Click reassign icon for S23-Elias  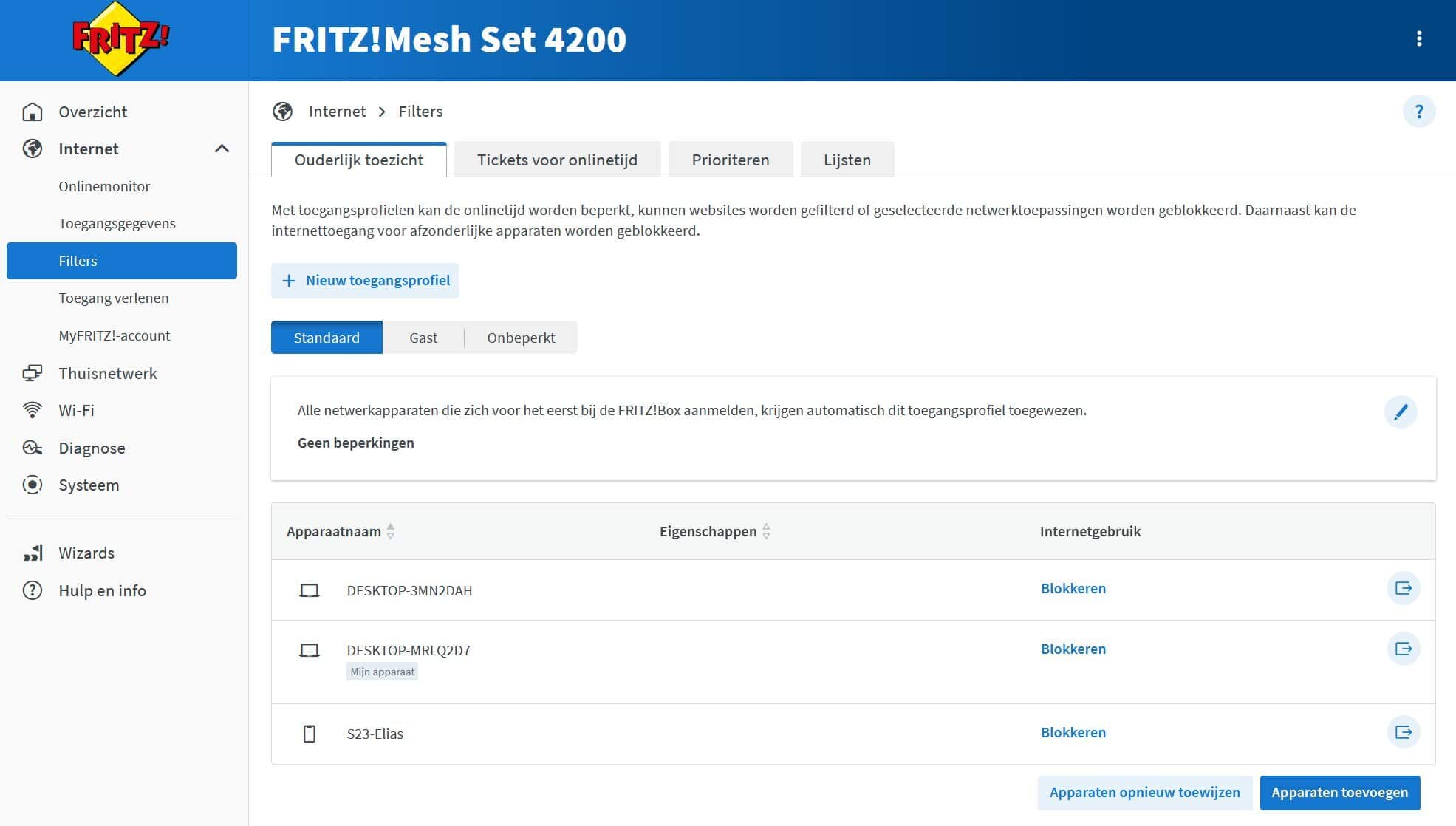[1403, 732]
